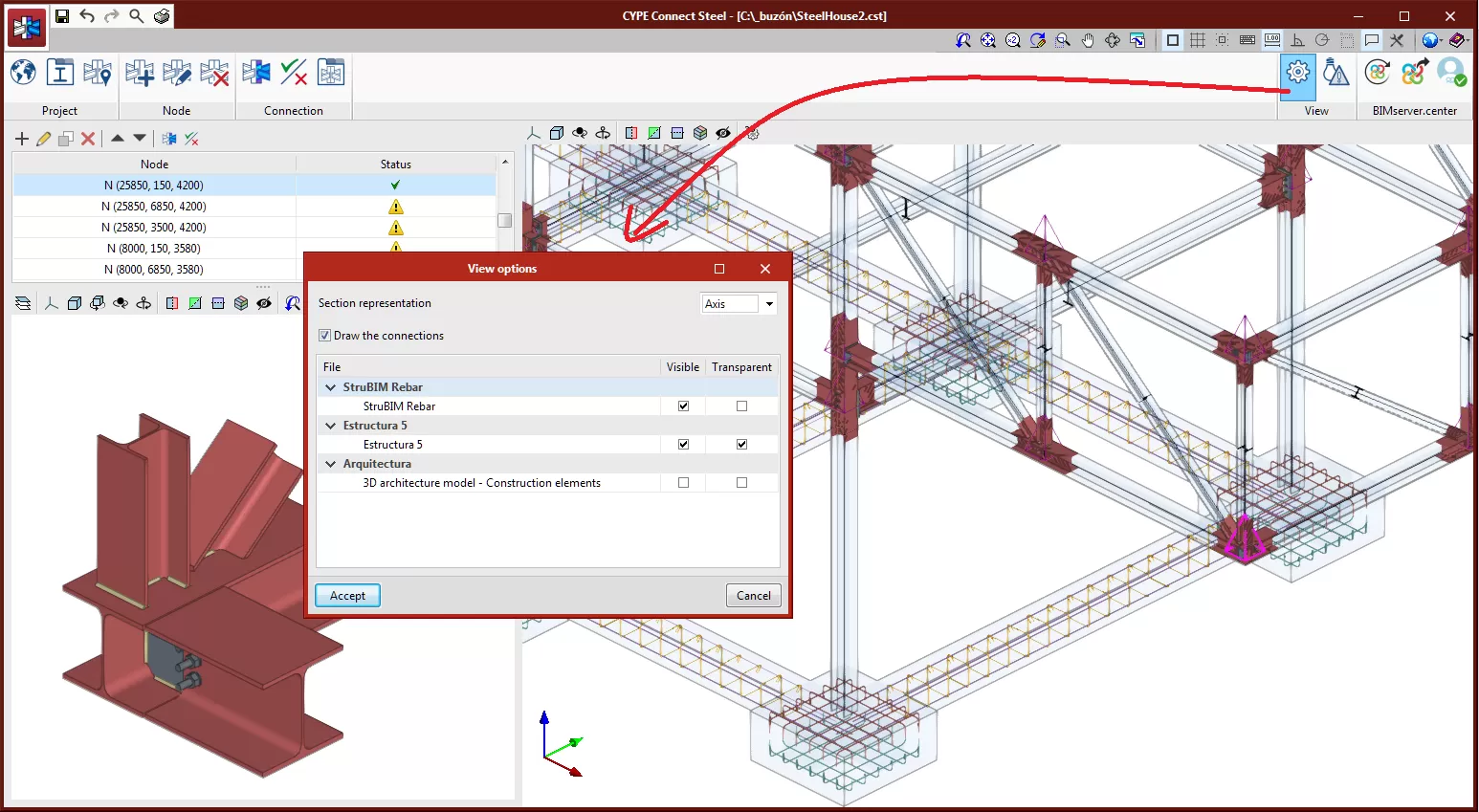The image size is (1479, 812).
Task: Share to BIMserver.center icon
Action: 1415,73
